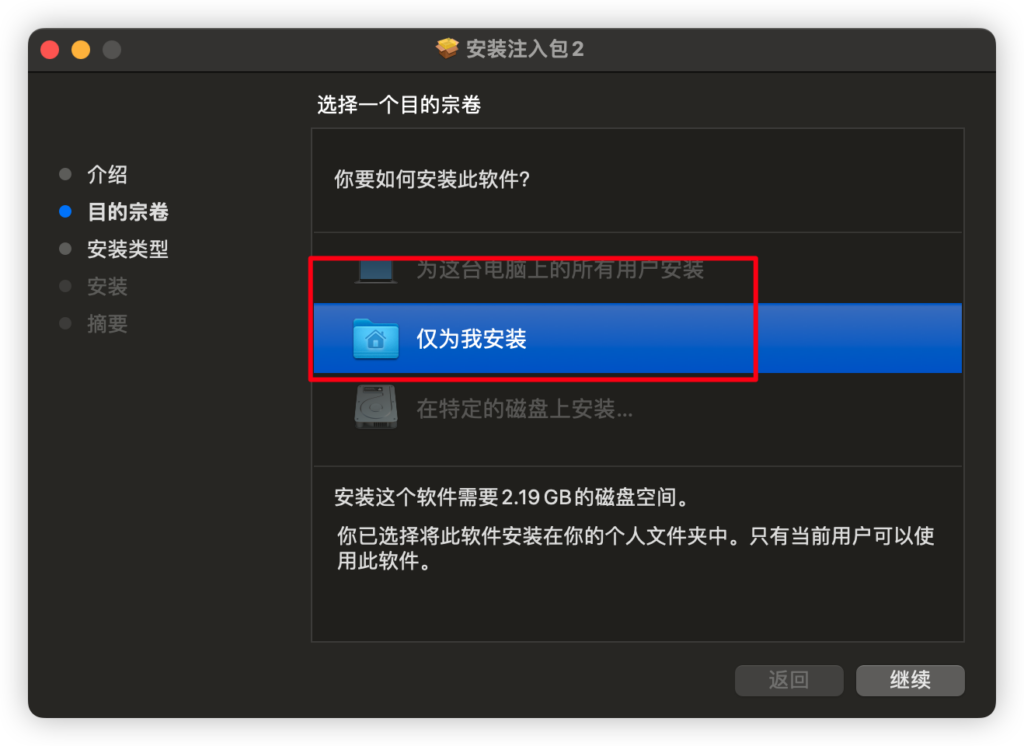Click the hard disk icon for 在特定的磁盘上安装
This screenshot has height=746, width=1024.
(x=376, y=407)
